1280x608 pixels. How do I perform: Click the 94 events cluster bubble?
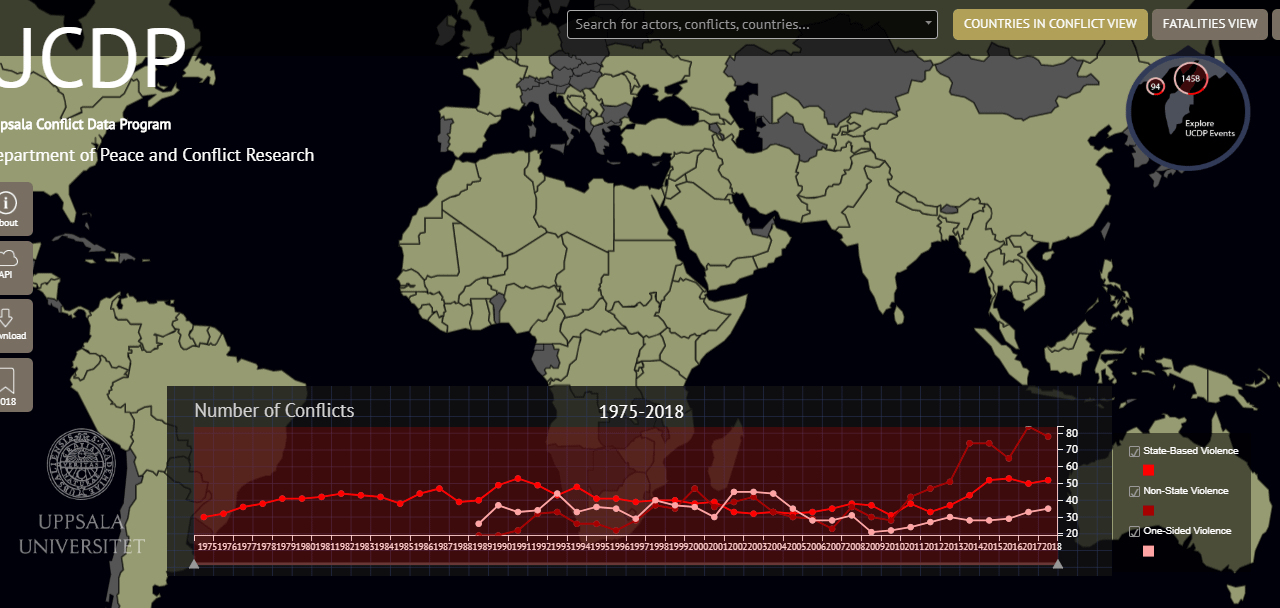click(1155, 87)
